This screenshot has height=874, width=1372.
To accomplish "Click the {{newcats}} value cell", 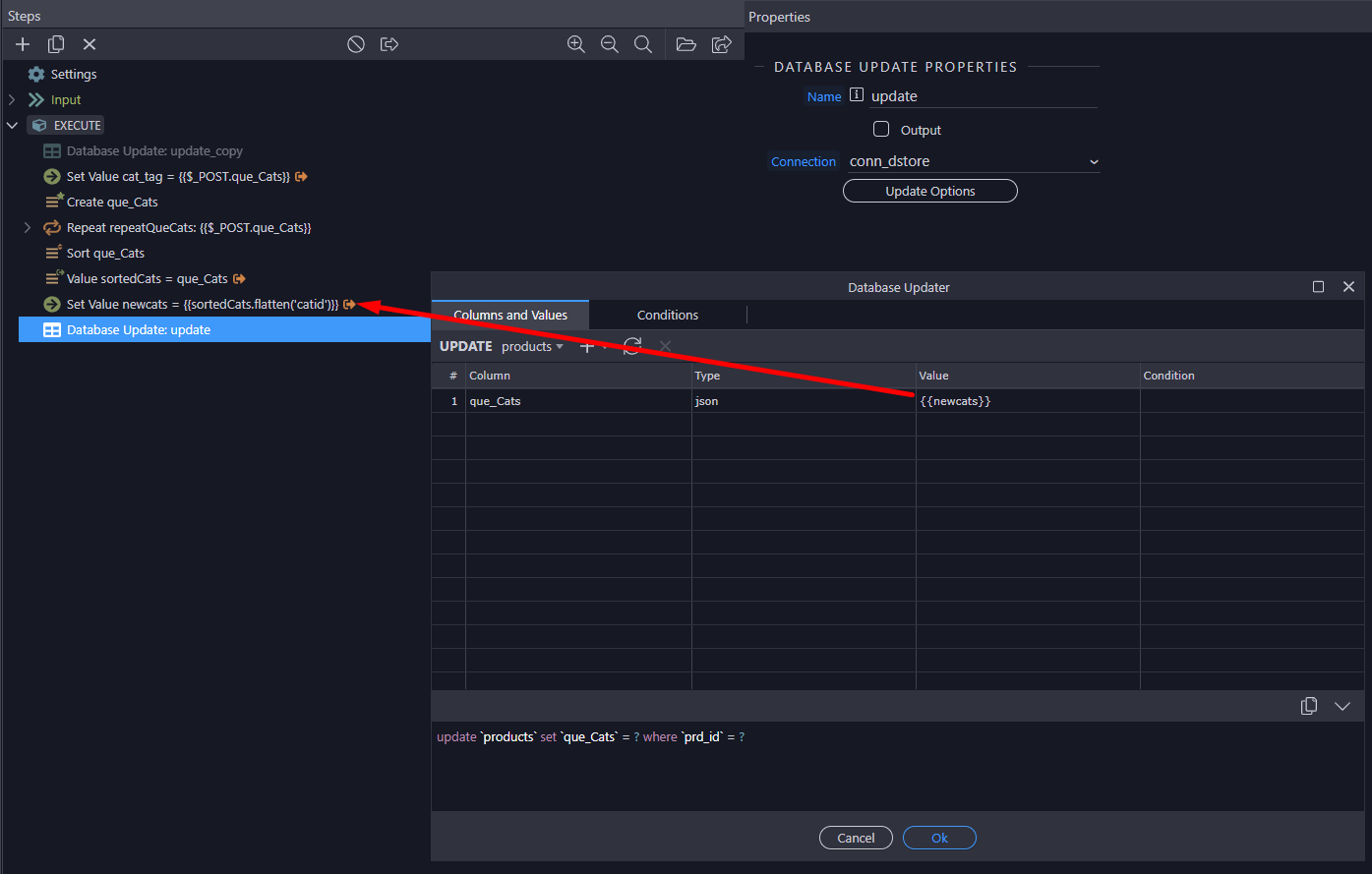I will 1028,401.
